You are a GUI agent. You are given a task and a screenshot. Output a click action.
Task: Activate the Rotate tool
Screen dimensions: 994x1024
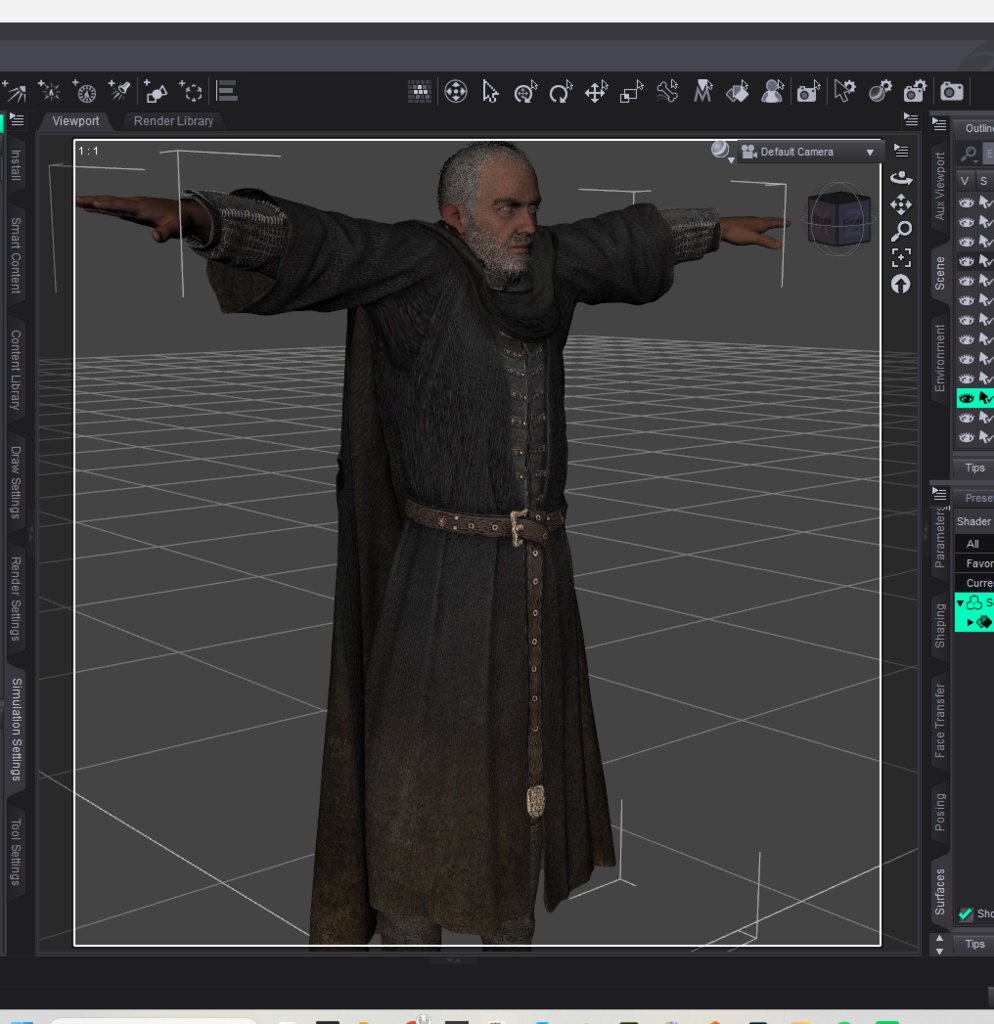click(560, 92)
